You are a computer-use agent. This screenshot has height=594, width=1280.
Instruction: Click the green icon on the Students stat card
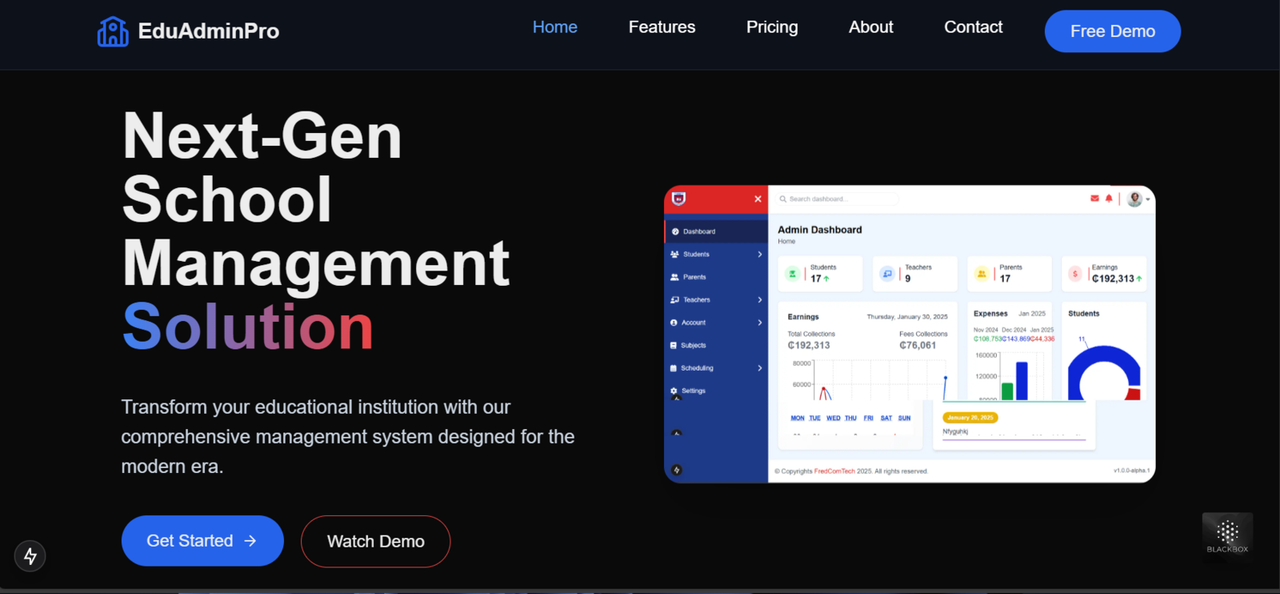pos(792,274)
